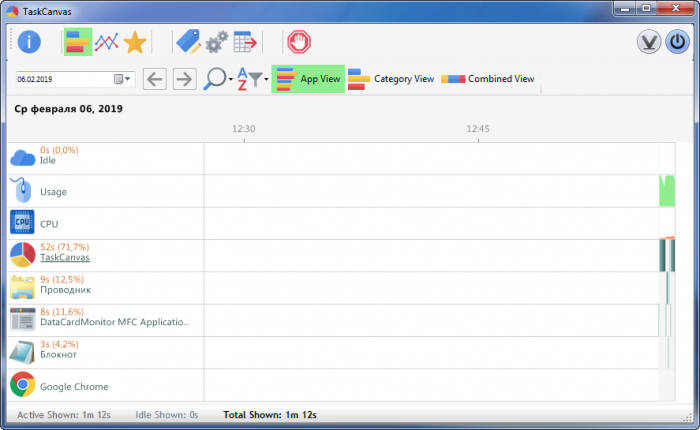Switch to App View
The height and width of the screenshot is (430, 700).
coord(308,79)
